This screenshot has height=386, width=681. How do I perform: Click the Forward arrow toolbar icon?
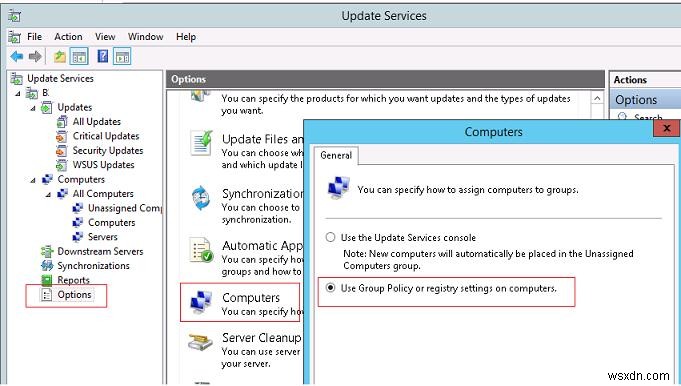35,56
